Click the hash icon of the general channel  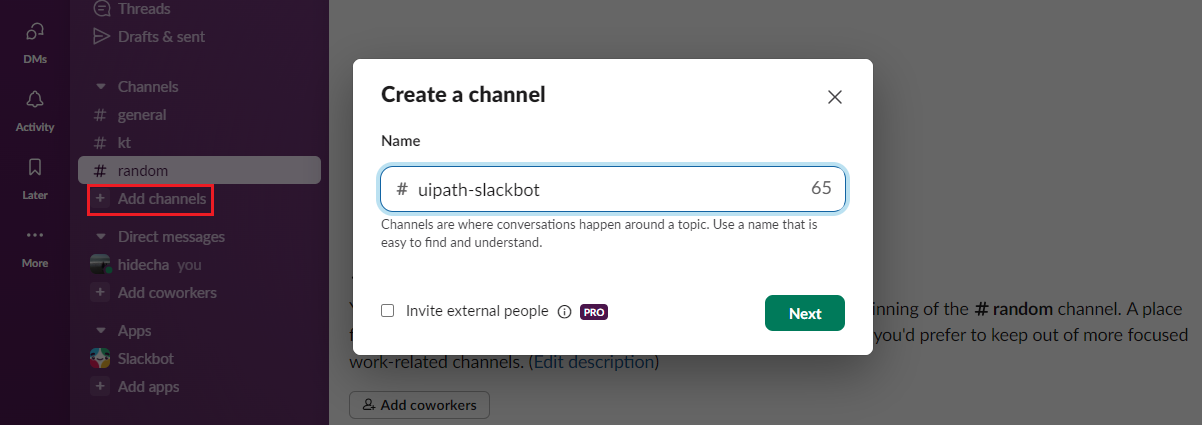[100, 115]
